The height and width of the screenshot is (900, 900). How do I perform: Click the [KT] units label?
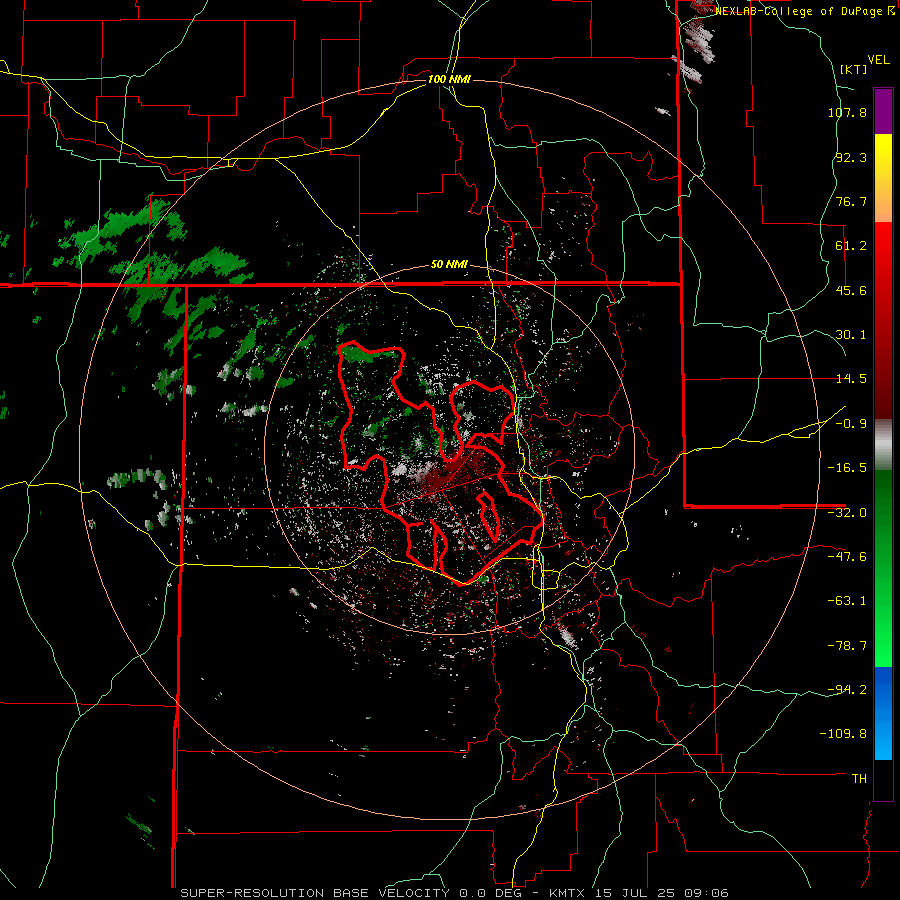click(854, 69)
